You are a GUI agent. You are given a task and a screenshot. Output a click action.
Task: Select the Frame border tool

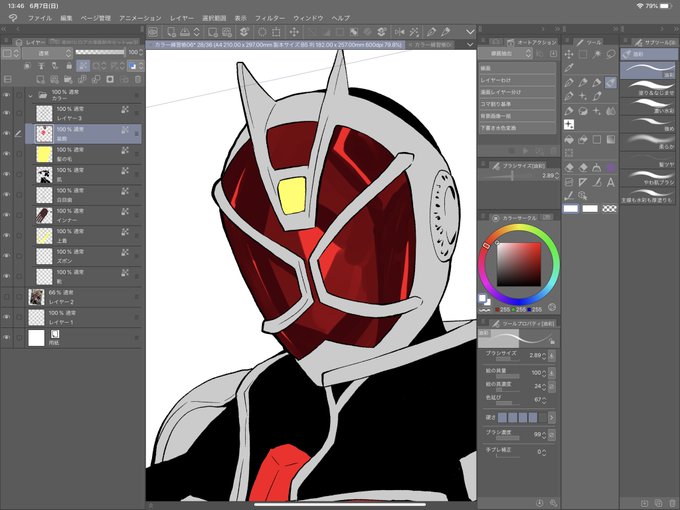pos(569,182)
